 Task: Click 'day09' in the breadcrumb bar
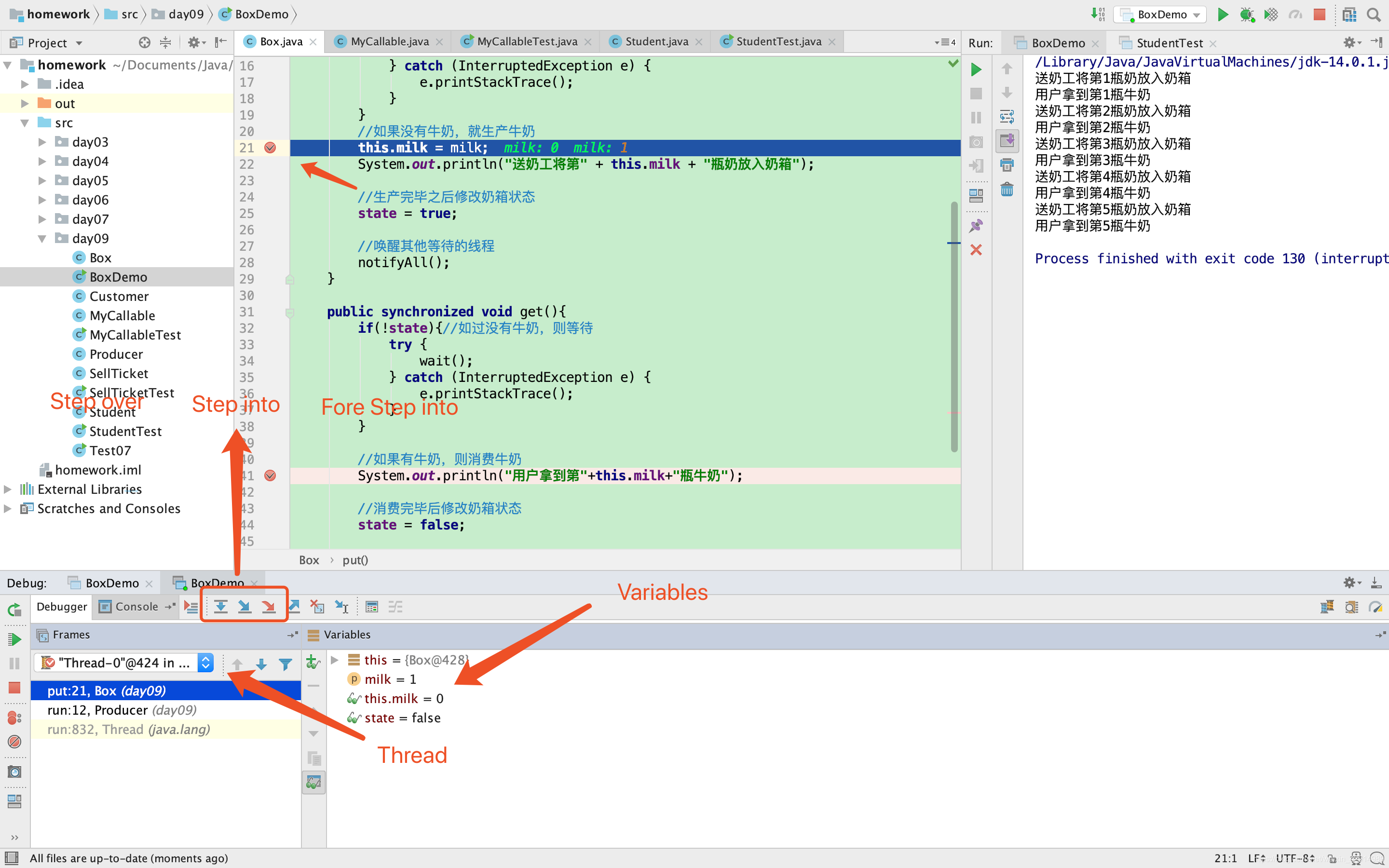click(186, 14)
